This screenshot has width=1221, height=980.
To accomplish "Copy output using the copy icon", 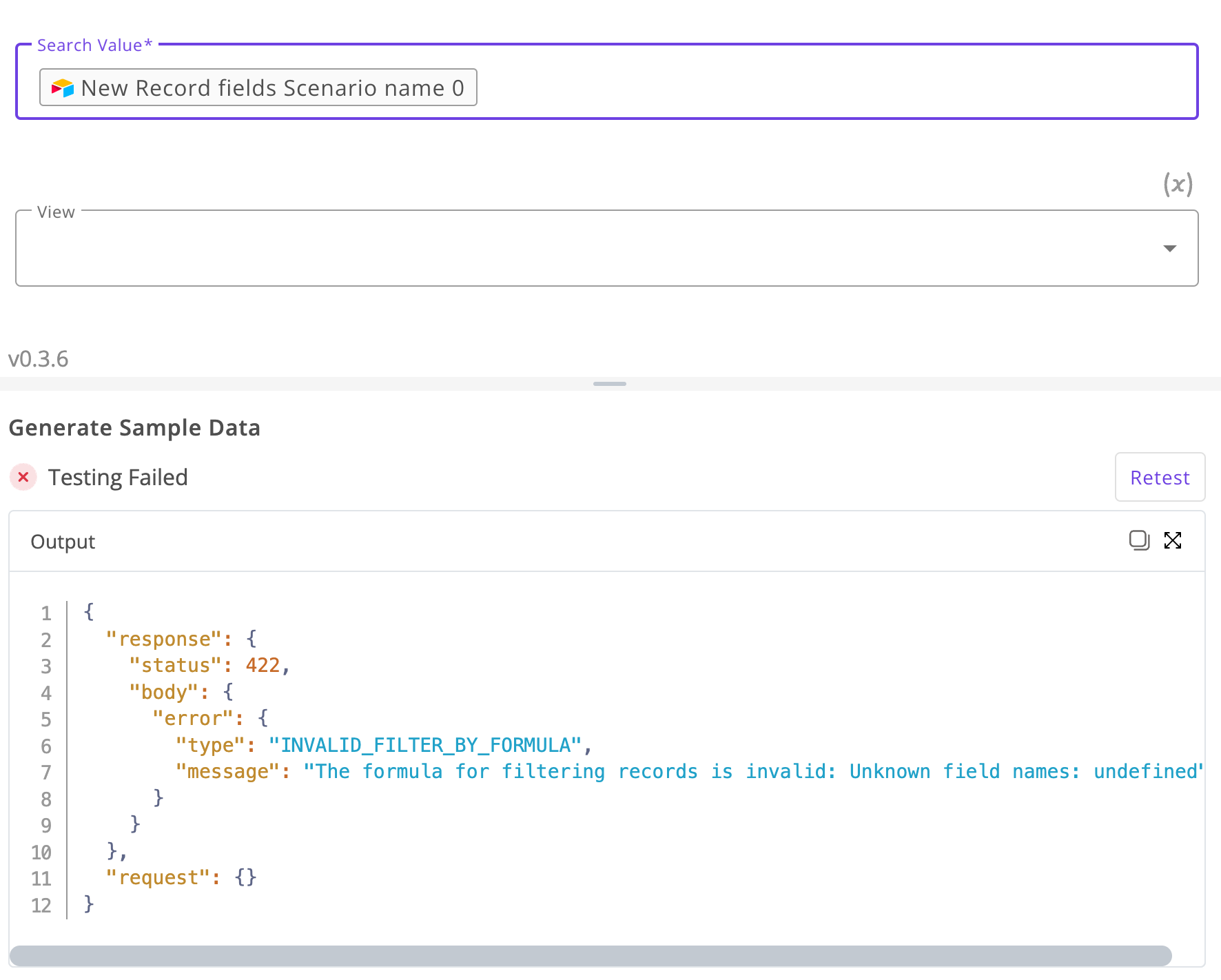I will (1139, 540).
